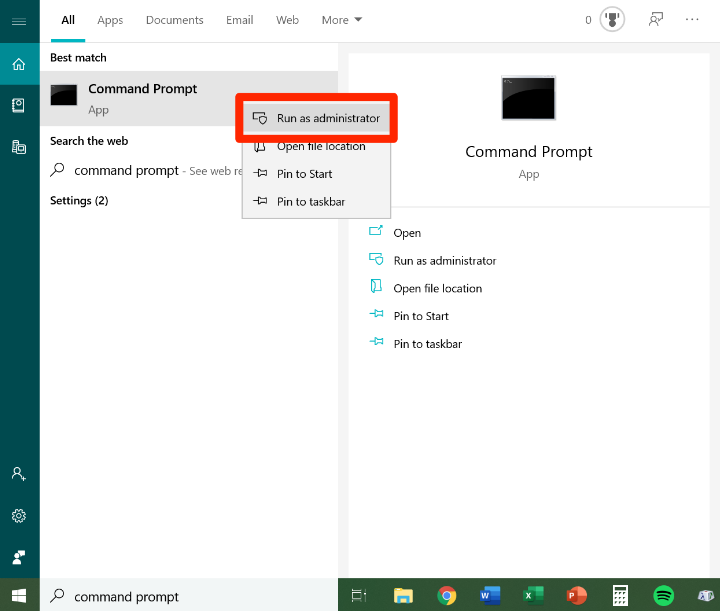
Task: Open the Notebook icon in the sidebar
Action: click(19, 106)
